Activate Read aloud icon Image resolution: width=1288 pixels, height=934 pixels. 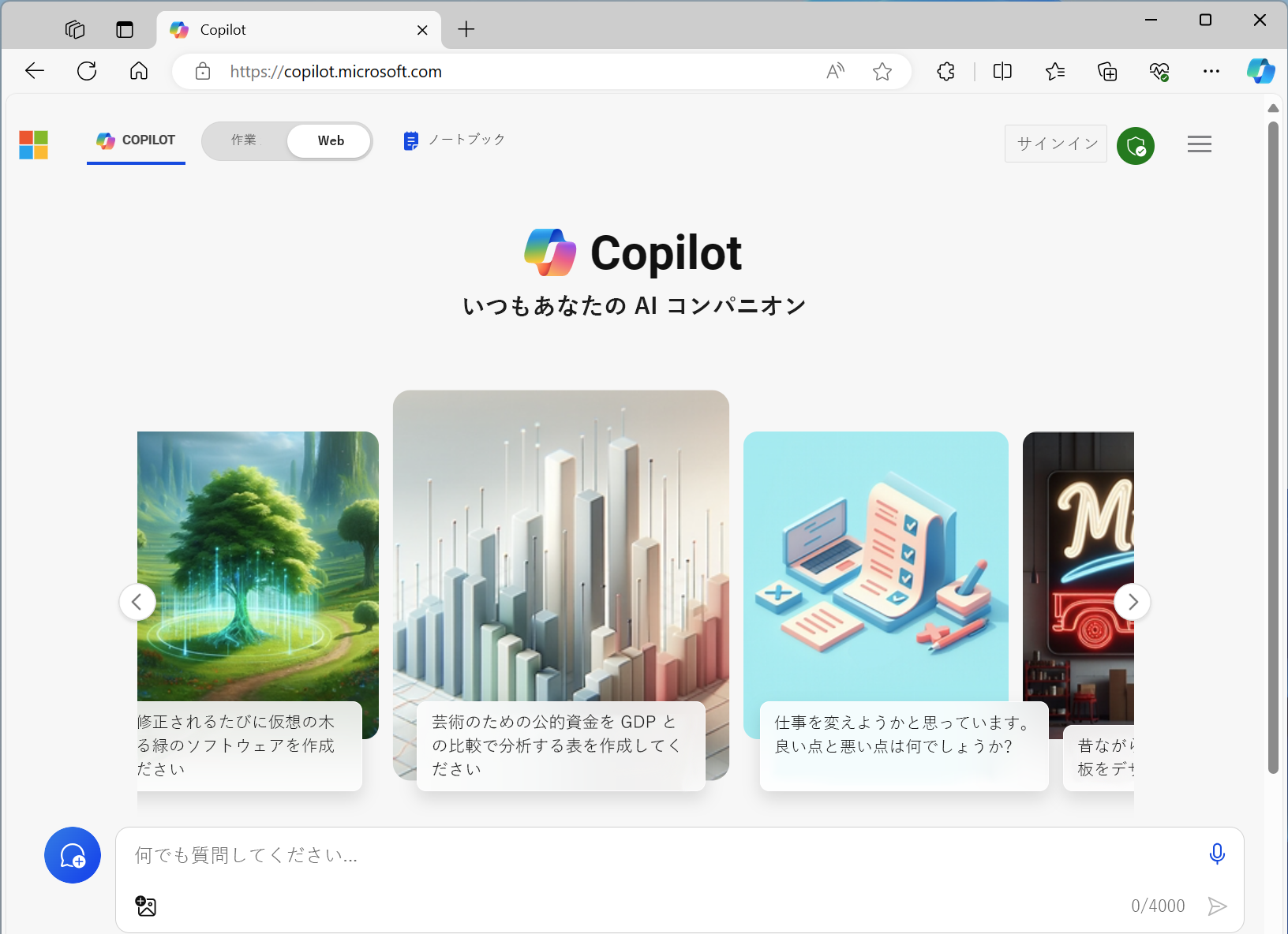click(835, 71)
